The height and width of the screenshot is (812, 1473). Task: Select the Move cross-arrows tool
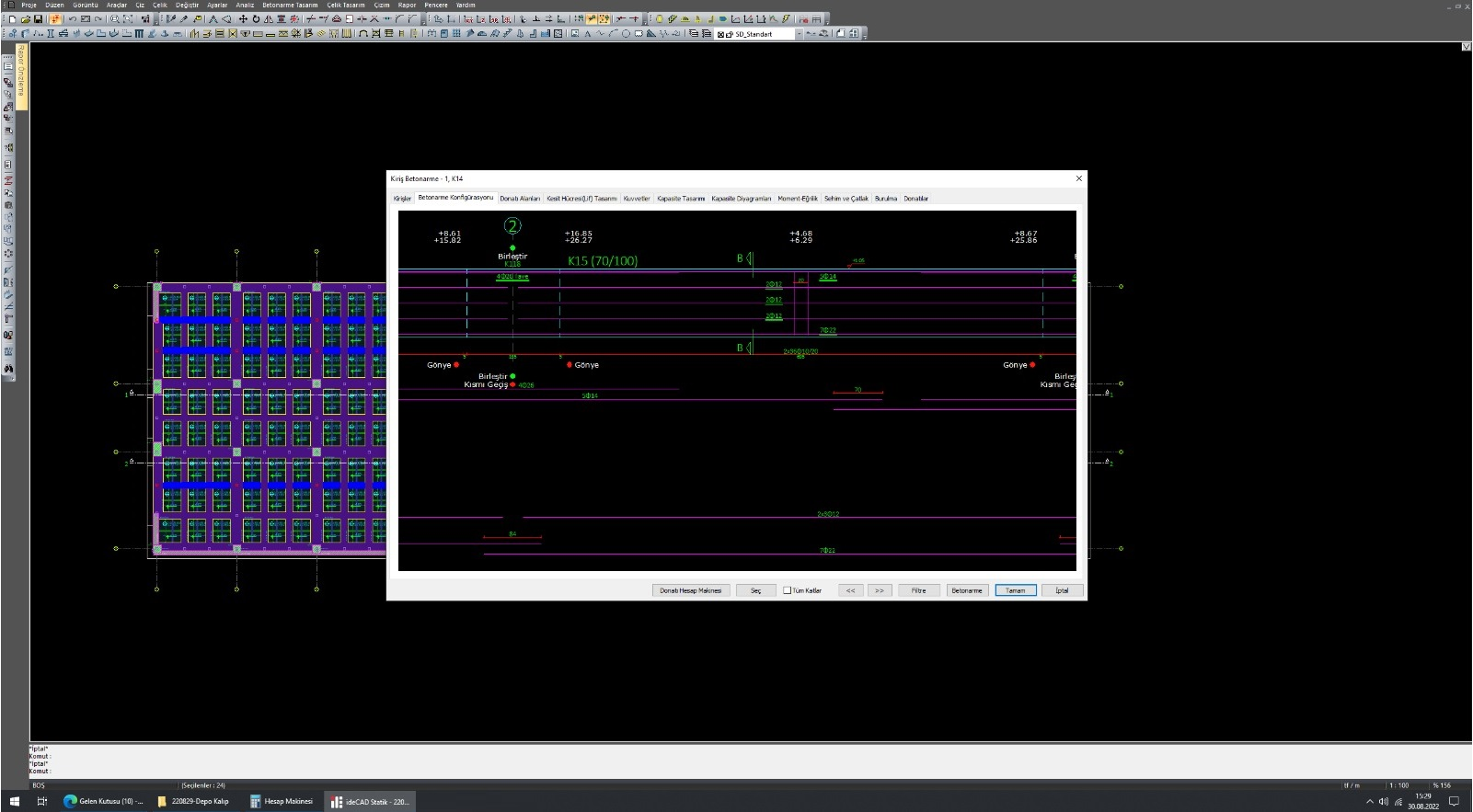tap(243, 19)
